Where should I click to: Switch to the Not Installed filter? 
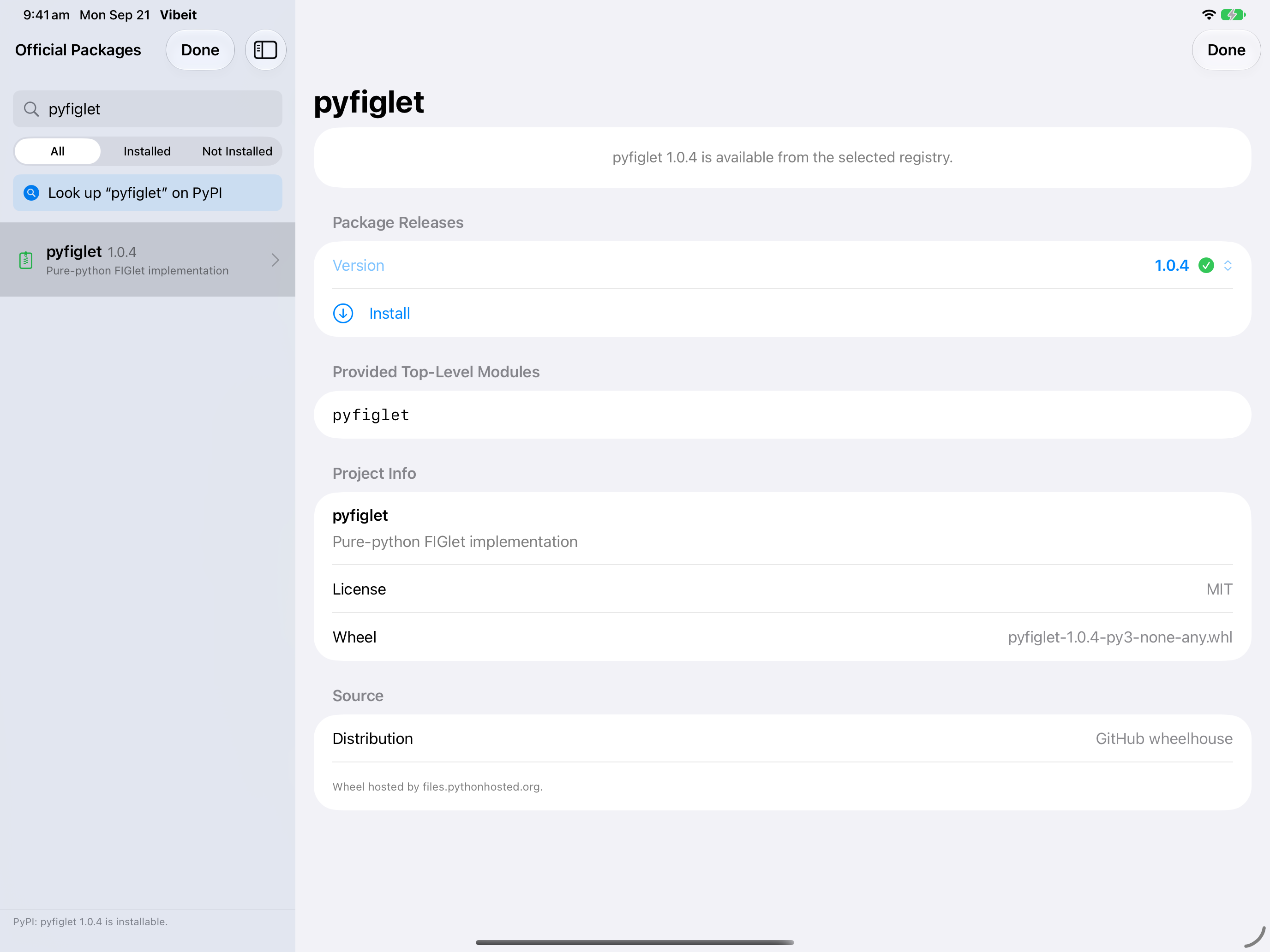click(x=237, y=151)
